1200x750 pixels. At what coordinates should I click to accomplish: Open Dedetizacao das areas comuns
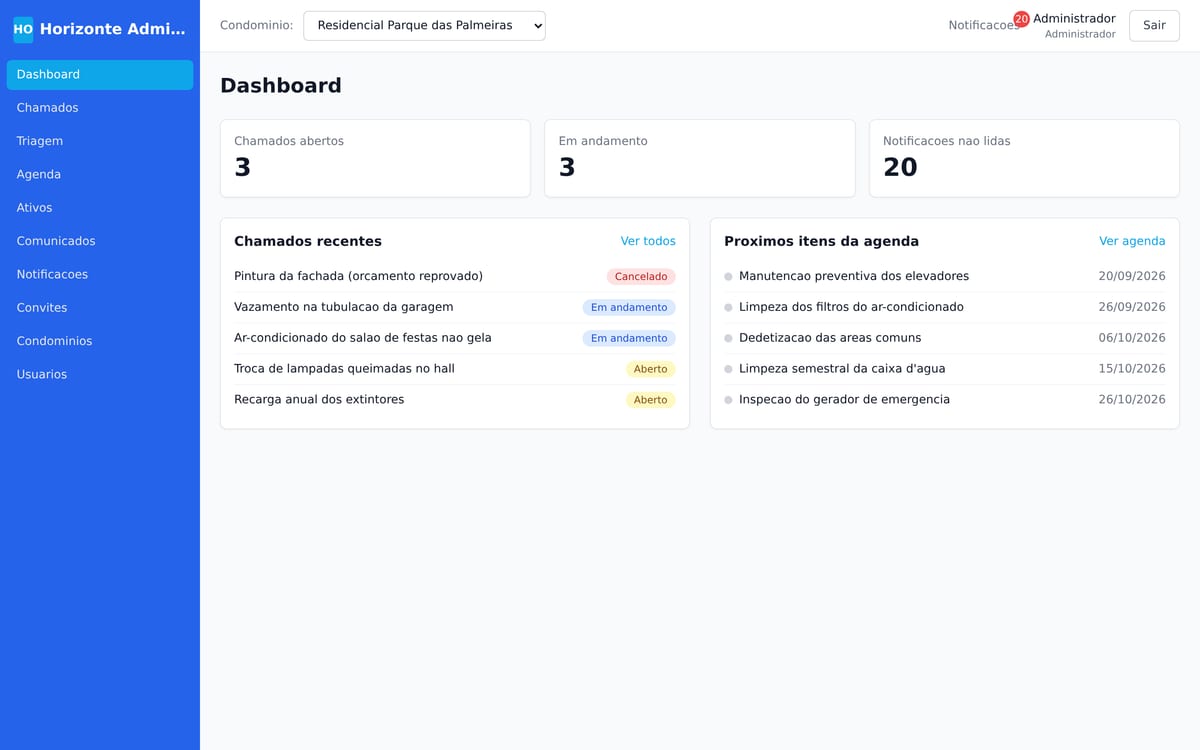pyautogui.click(x=830, y=338)
